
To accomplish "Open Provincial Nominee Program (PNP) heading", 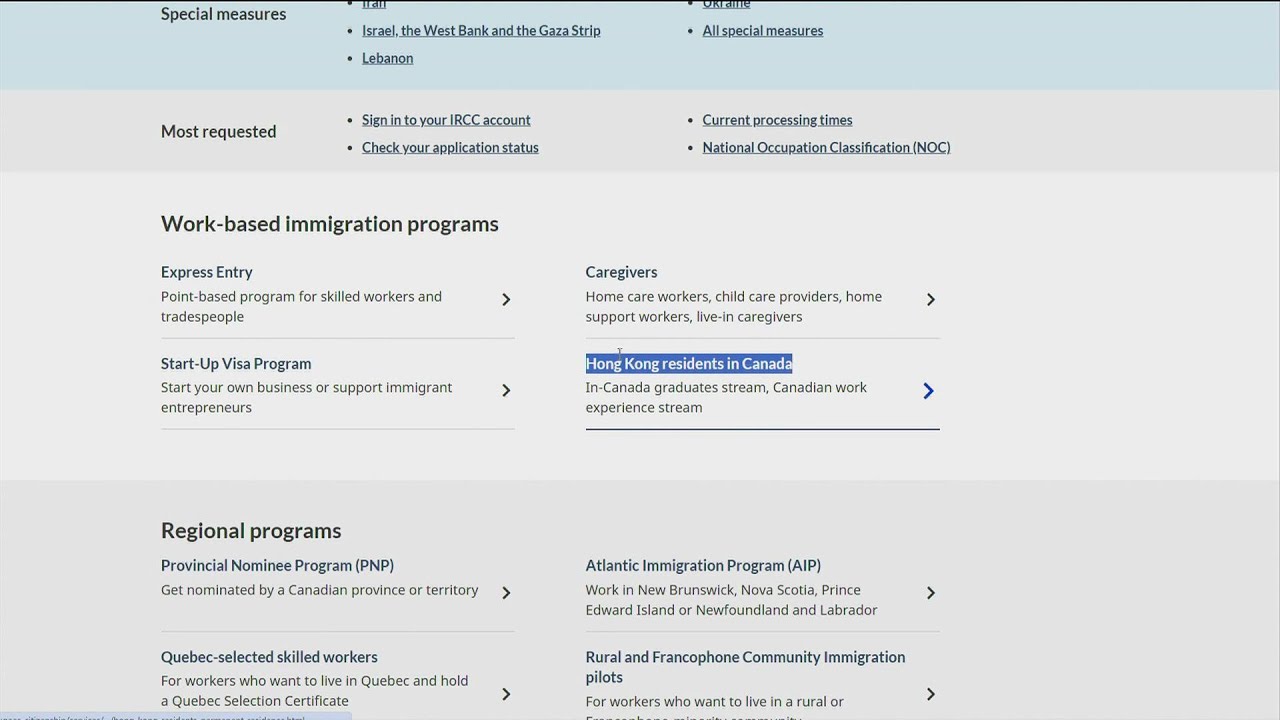I will click(x=277, y=565).
